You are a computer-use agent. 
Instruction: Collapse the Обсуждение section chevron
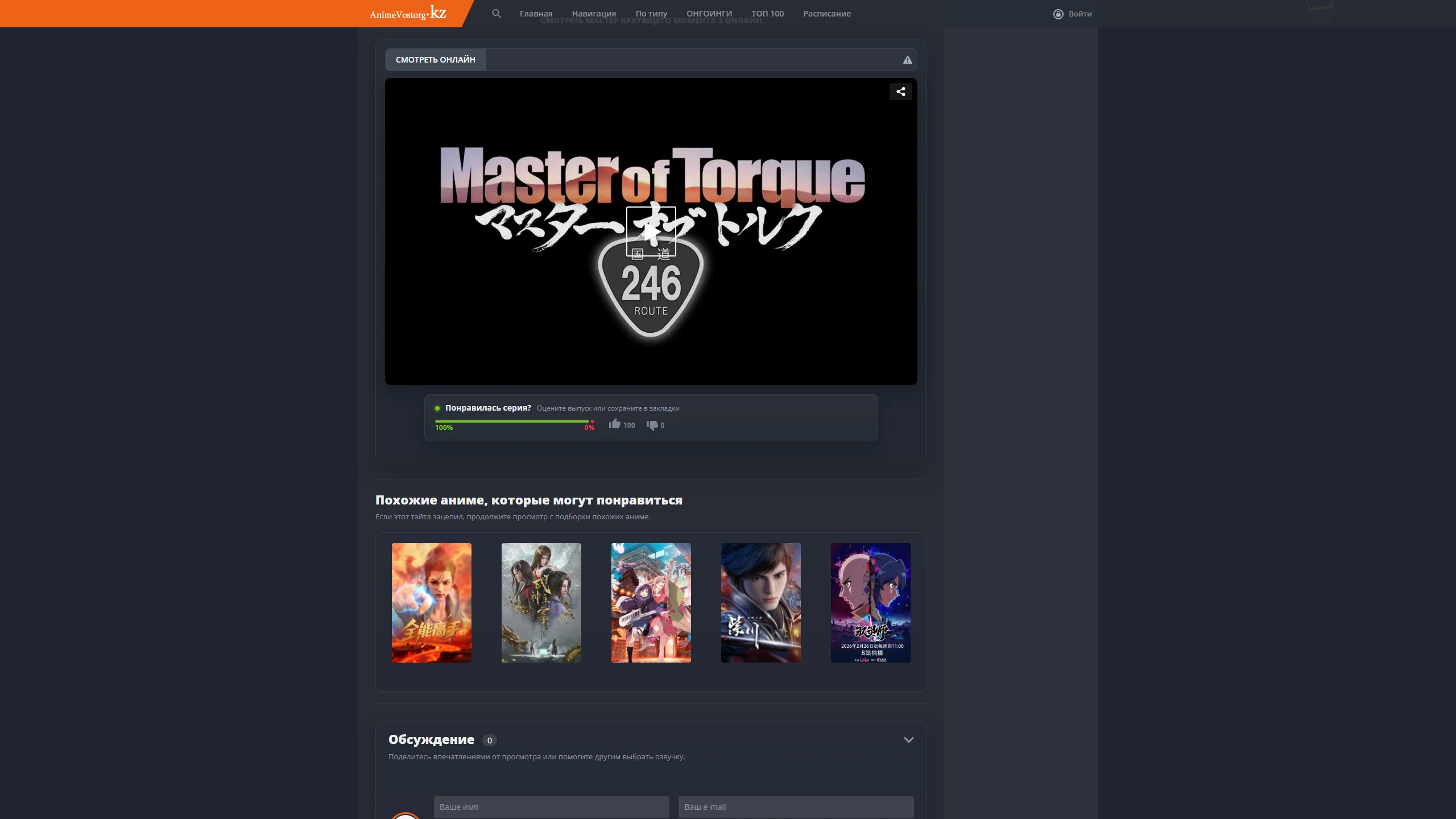908,740
